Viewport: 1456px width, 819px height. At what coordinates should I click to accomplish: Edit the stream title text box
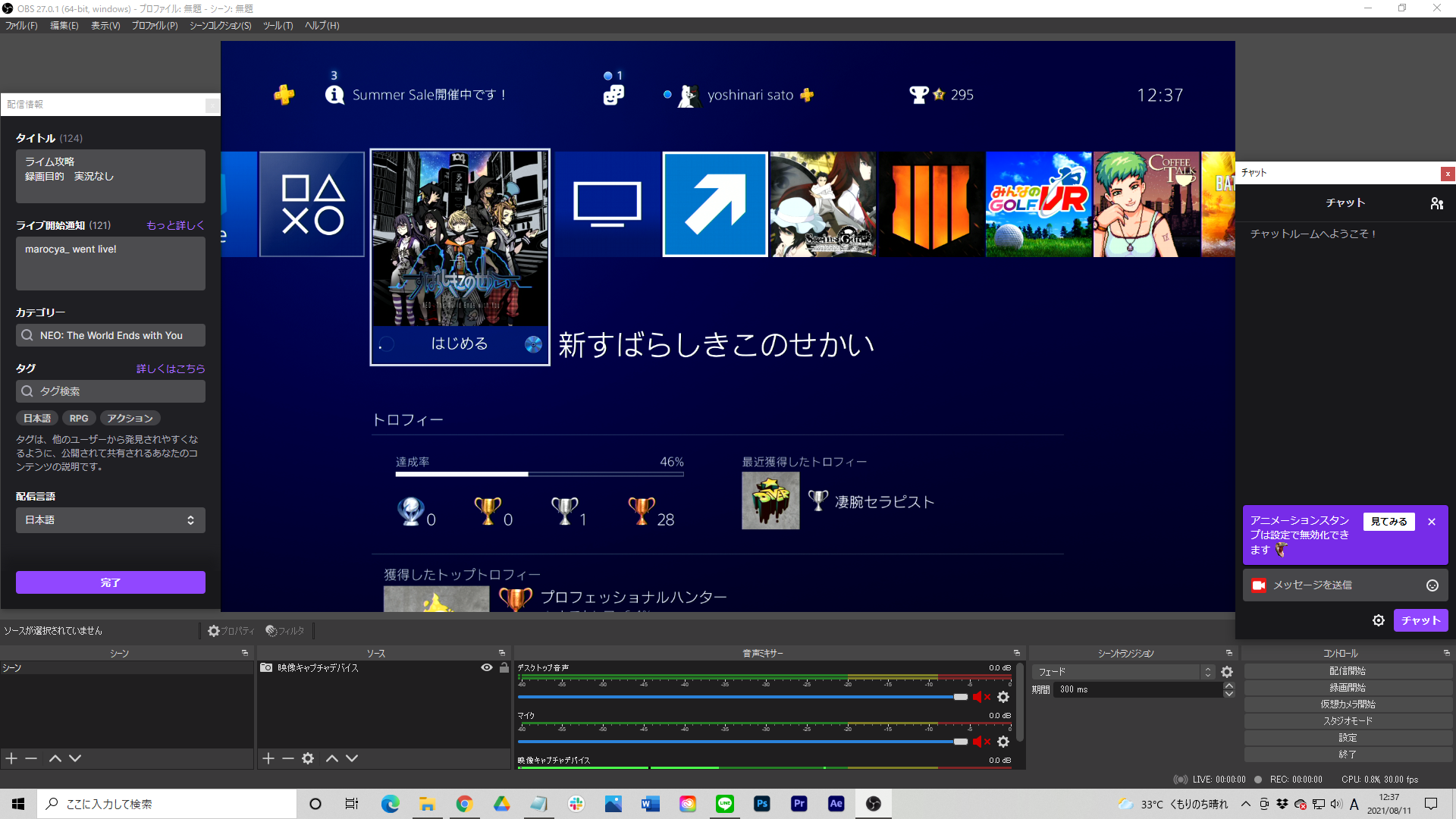pyautogui.click(x=111, y=176)
